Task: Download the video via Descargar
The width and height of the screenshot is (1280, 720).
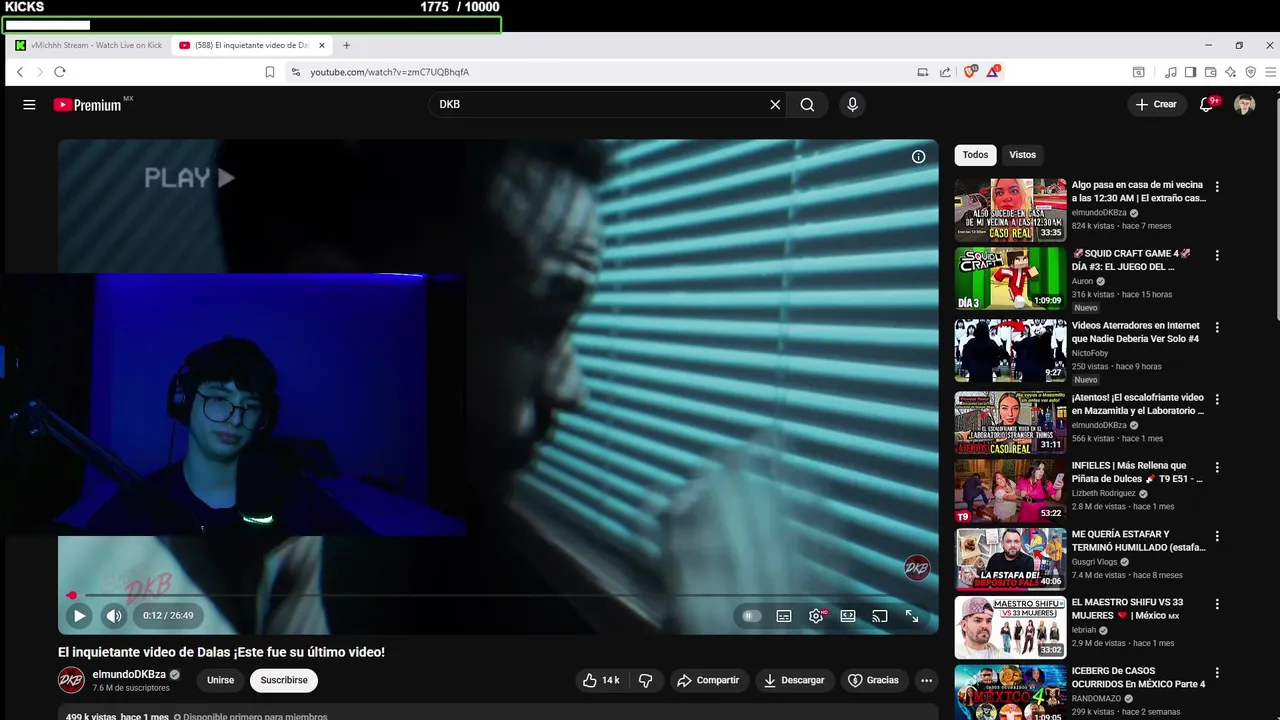Action: pos(794,680)
